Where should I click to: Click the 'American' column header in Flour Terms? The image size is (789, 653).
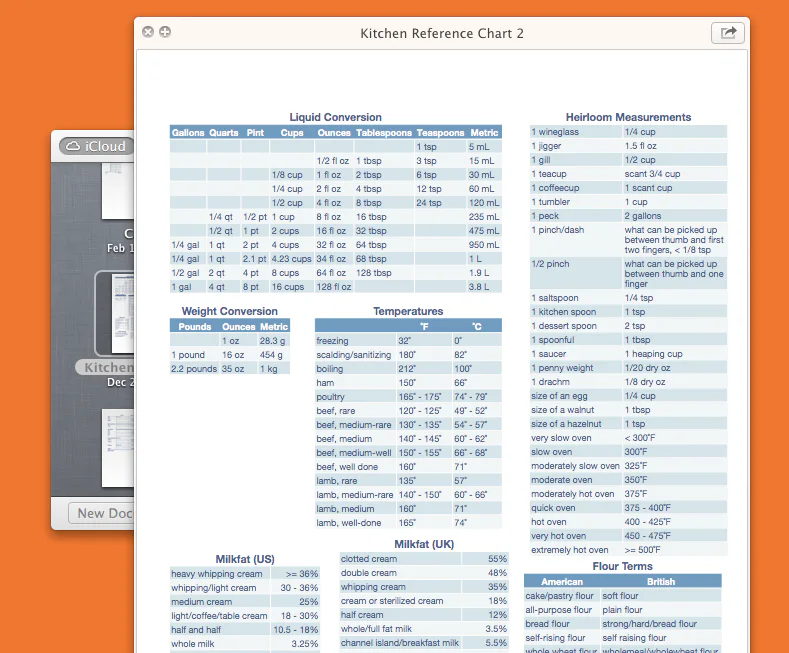(x=562, y=582)
